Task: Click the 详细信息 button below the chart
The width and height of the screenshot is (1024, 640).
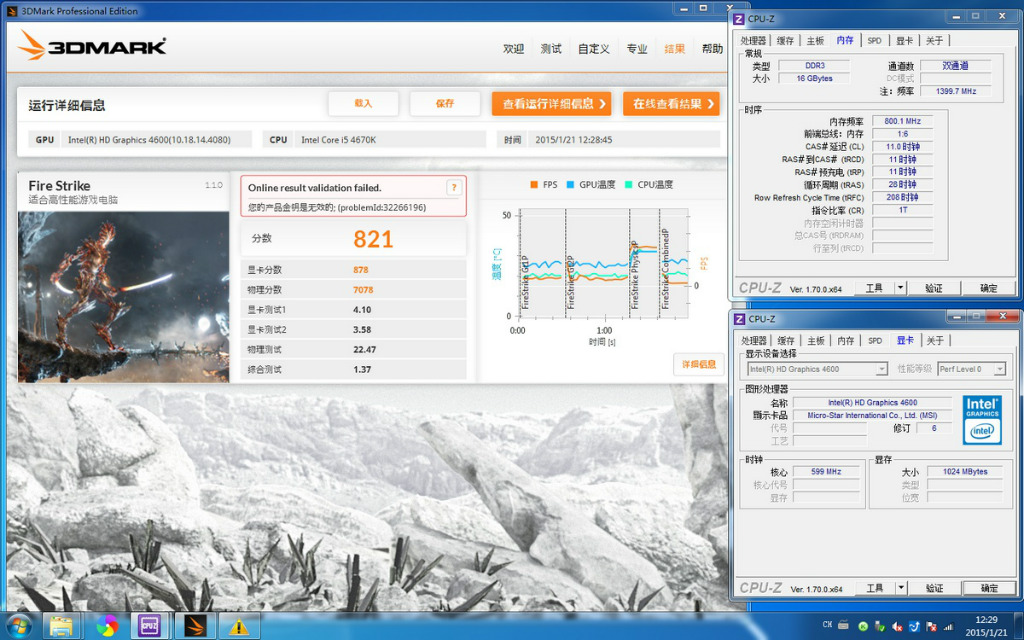Action: (699, 364)
